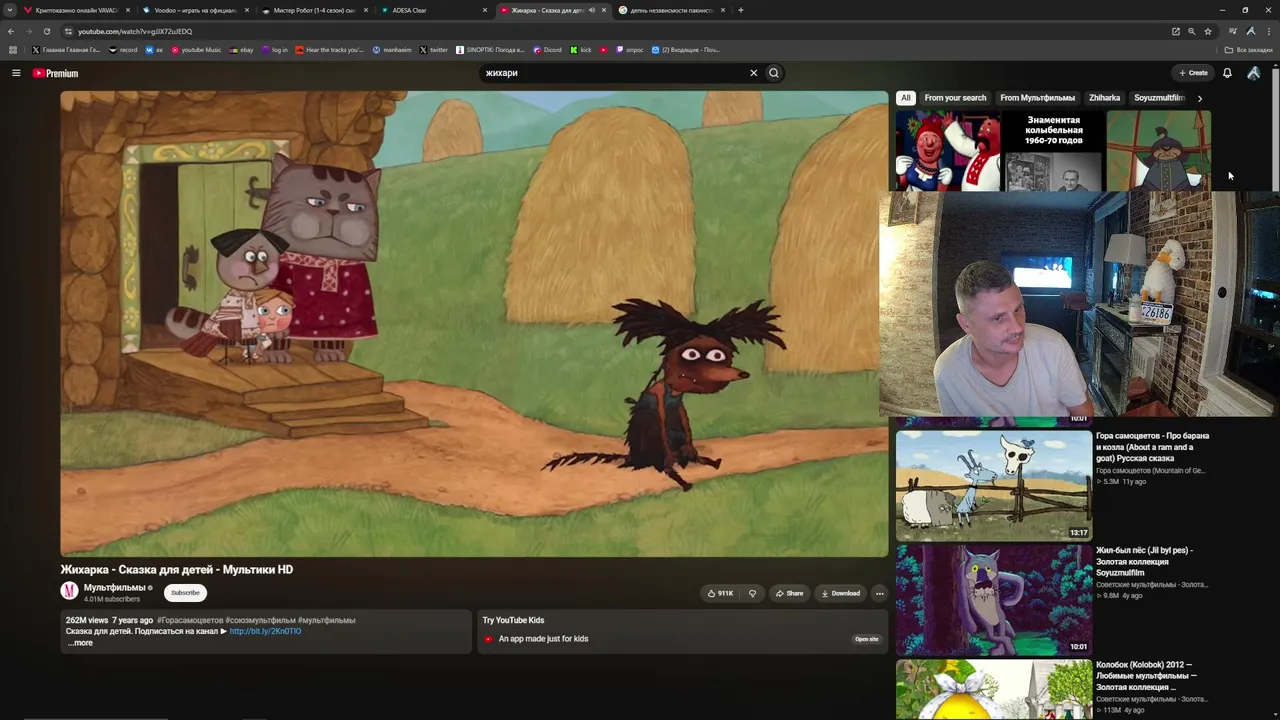Open the Входящие mail bookmark

coord(685,50)
